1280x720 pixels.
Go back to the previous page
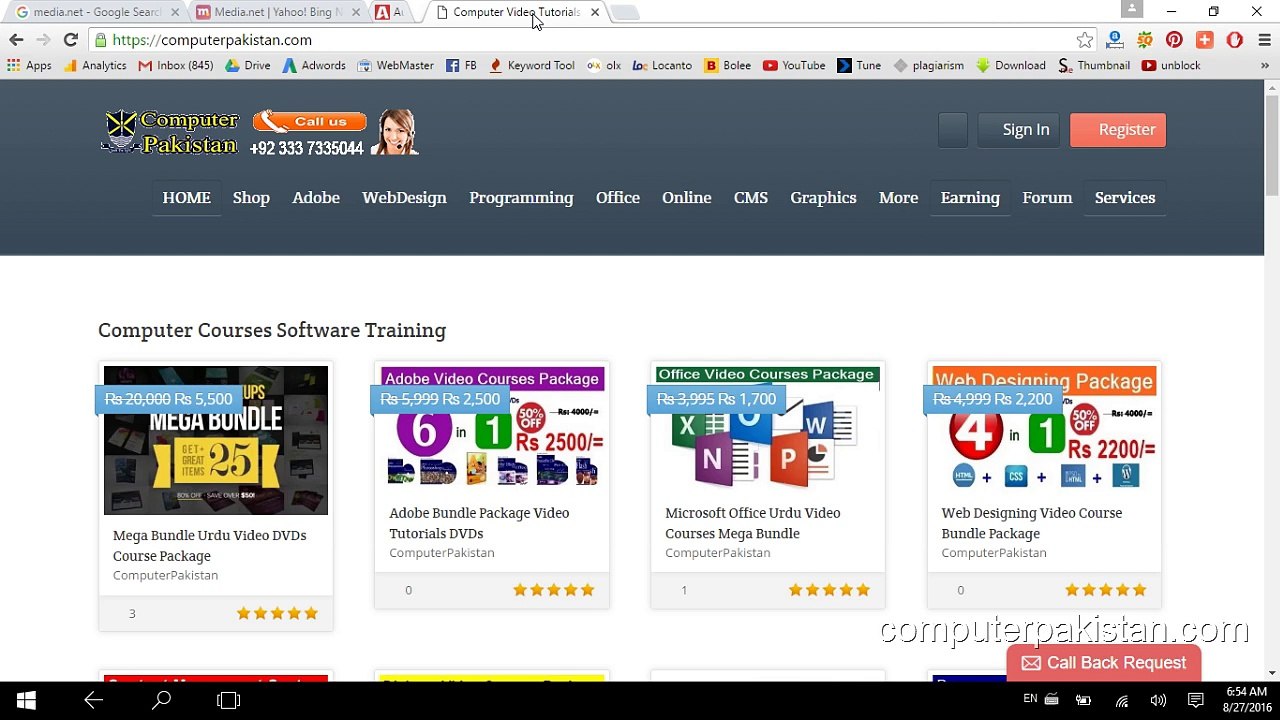(x=16, y=40)
